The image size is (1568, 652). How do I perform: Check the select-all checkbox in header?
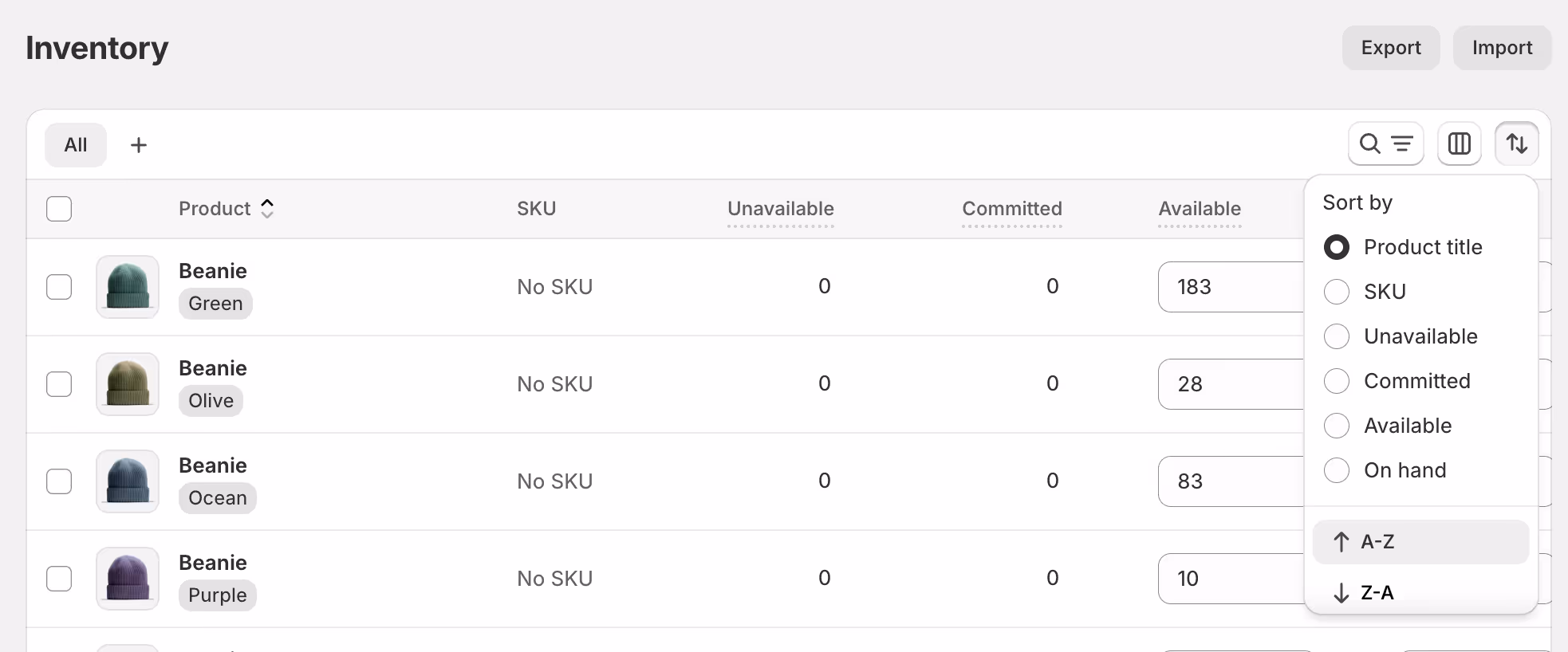[x=59, y=208]
